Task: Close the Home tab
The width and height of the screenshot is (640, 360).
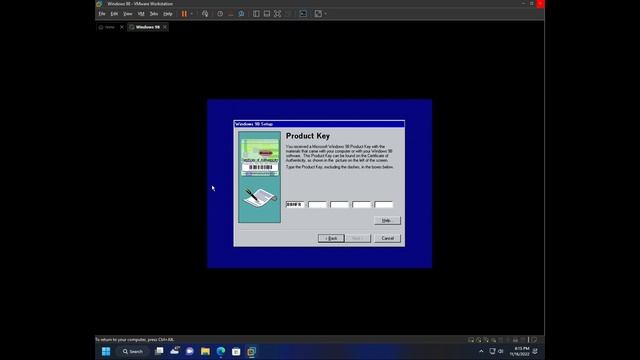Action: tap(122, 27)
